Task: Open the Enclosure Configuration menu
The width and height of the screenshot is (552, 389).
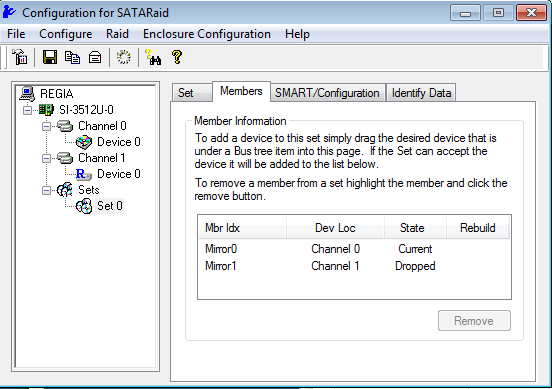Action: pyautogui.click(x=207, y=34)
